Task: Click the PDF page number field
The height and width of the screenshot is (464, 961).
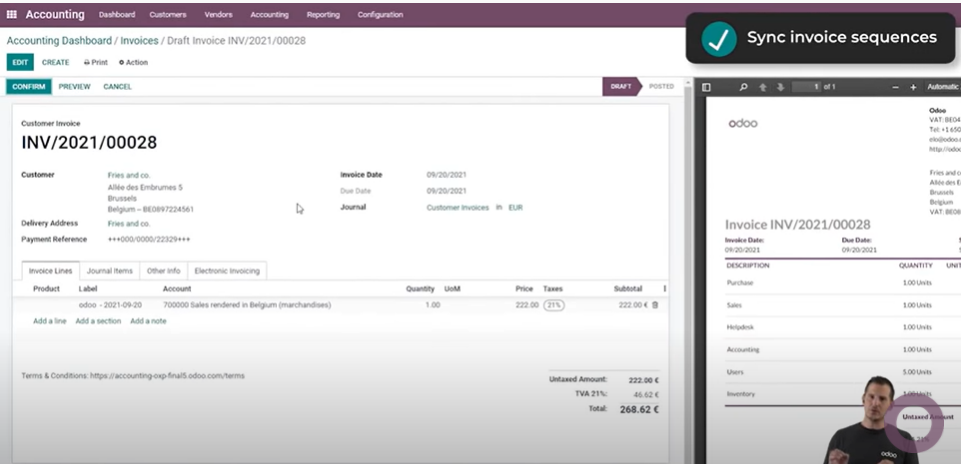Action: [807, 87]
